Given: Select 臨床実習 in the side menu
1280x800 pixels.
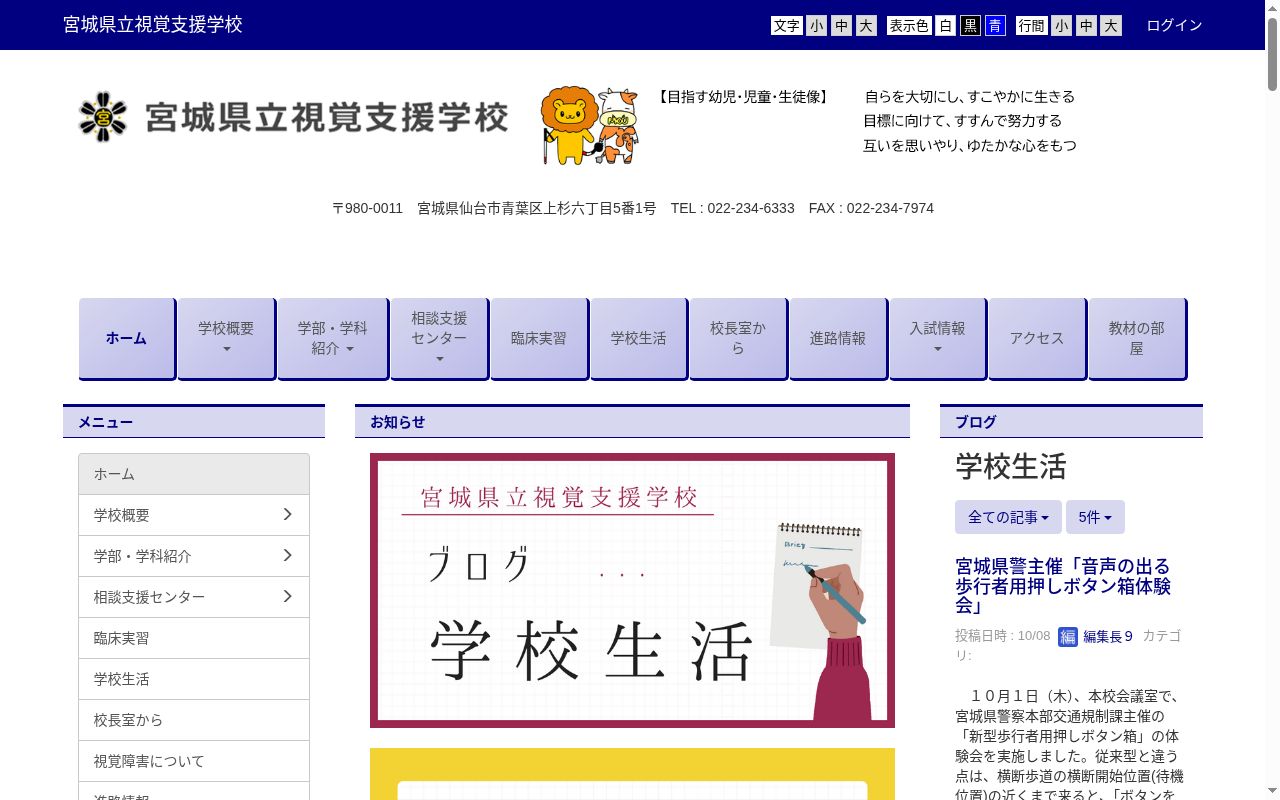Looking at the screenshot, I should 194,638.
